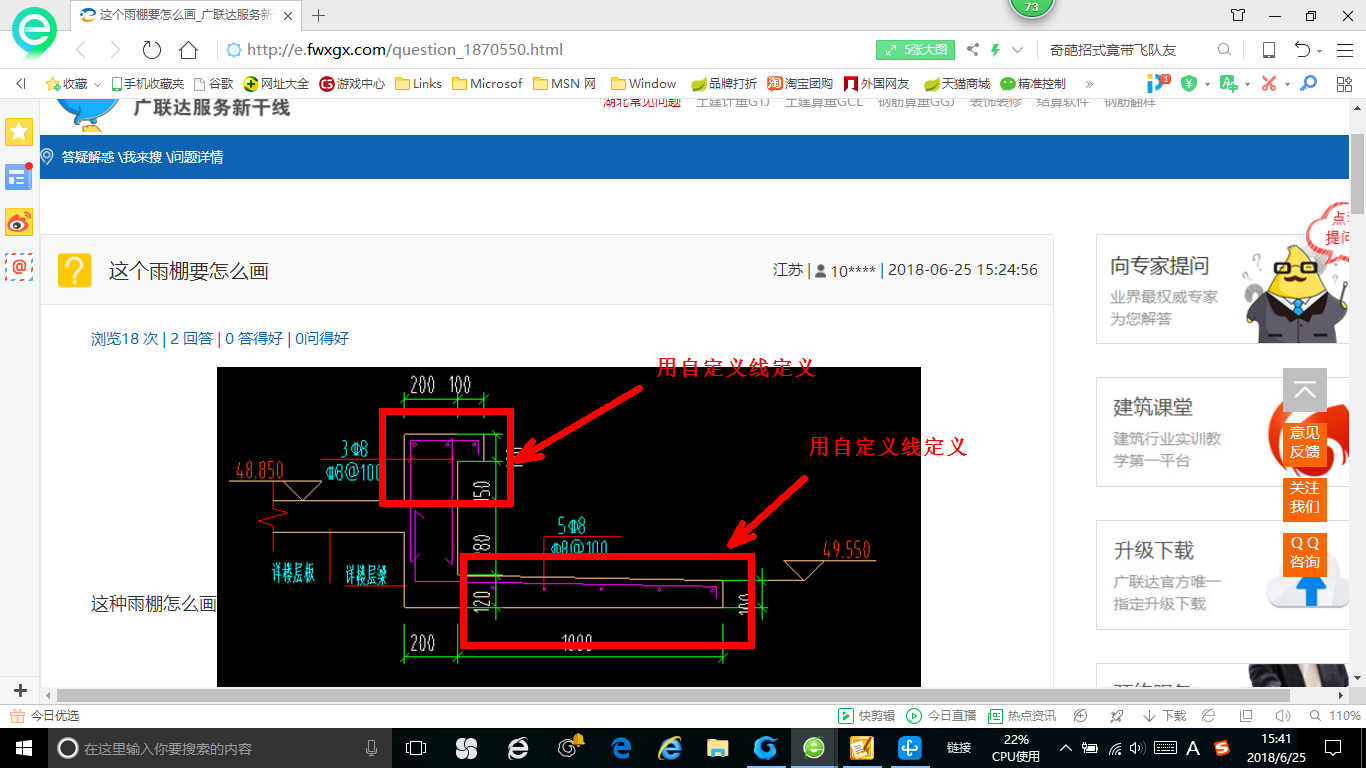
Task: Open the rocket accelerator status icon
Action: [1116, 716]
